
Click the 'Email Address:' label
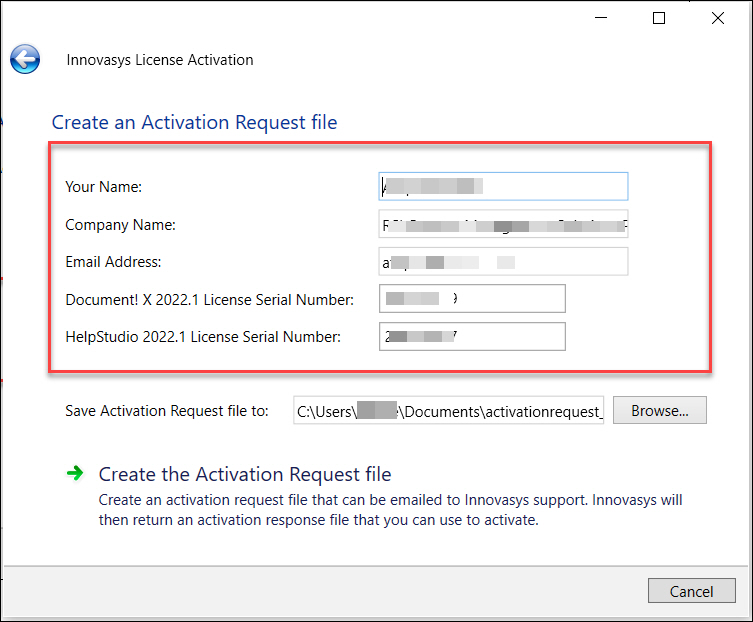click(x=113, y=262)
